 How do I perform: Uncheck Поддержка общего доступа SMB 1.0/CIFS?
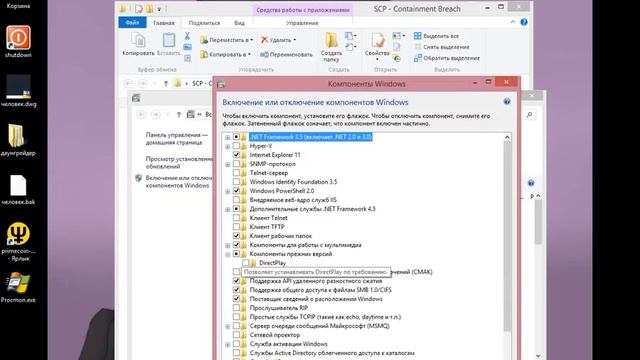tap(236, 290)
